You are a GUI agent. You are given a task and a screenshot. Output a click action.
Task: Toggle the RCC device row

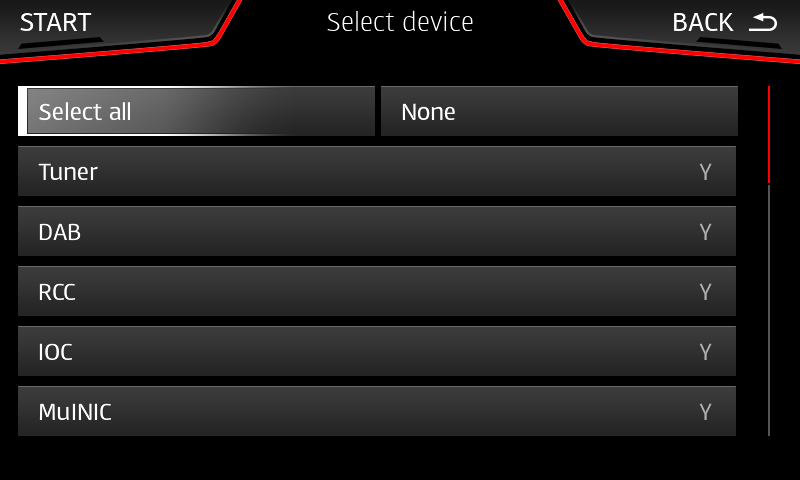377,291
